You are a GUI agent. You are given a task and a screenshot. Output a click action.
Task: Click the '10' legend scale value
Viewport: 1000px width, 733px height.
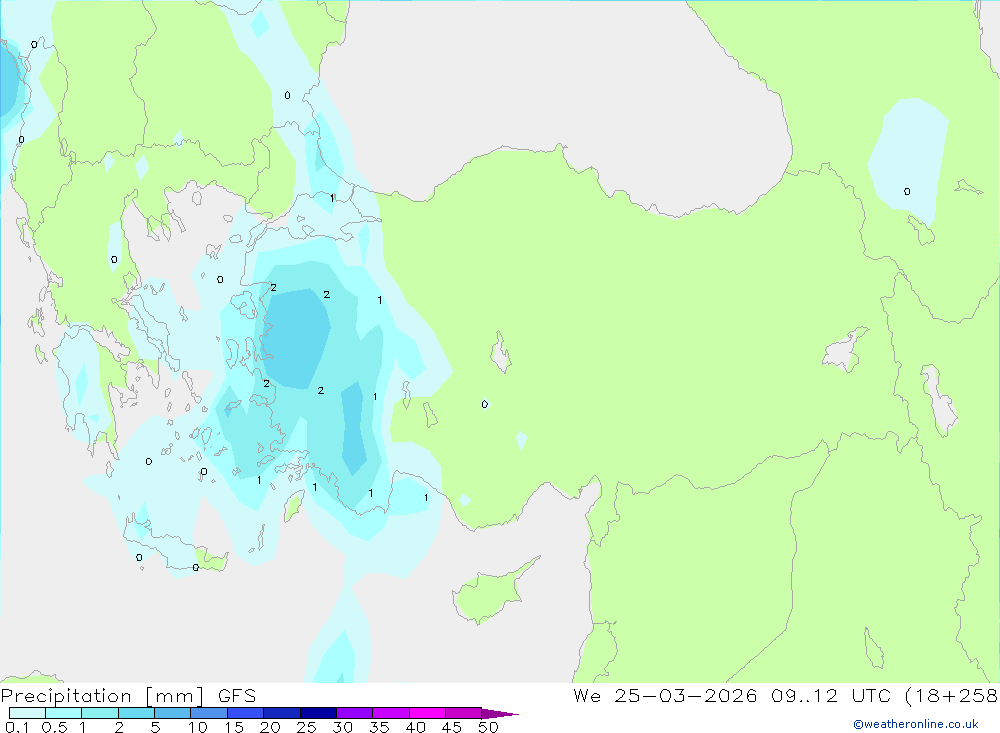click(x=198, y=727)
